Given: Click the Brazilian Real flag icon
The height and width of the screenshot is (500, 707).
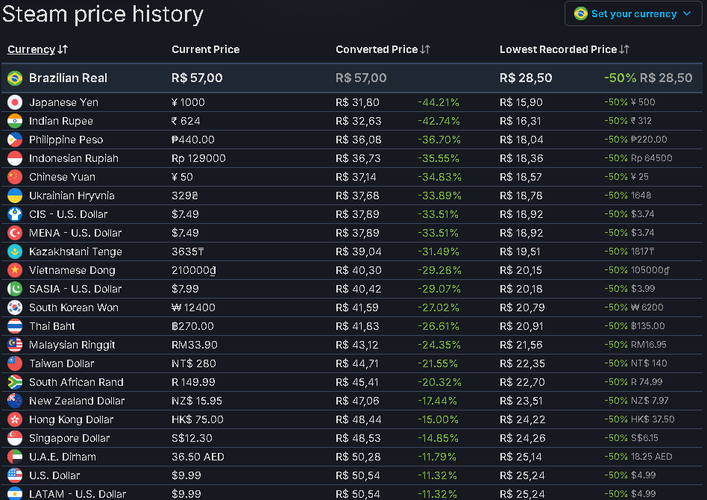Looking at the screenshot, I should coord(15,78).
